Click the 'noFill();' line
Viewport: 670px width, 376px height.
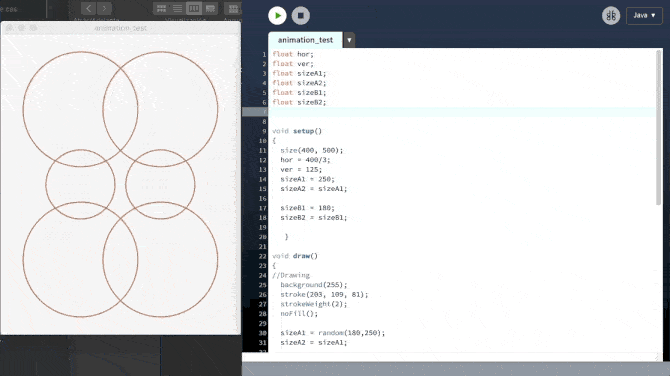[299, 314]
